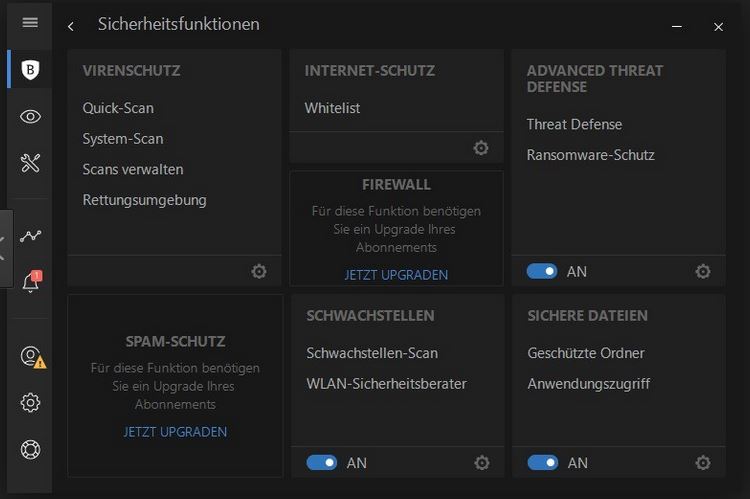Open the Whitelist in Internet-Schutz
Screen dimensions: 750x499
point(332,108)
